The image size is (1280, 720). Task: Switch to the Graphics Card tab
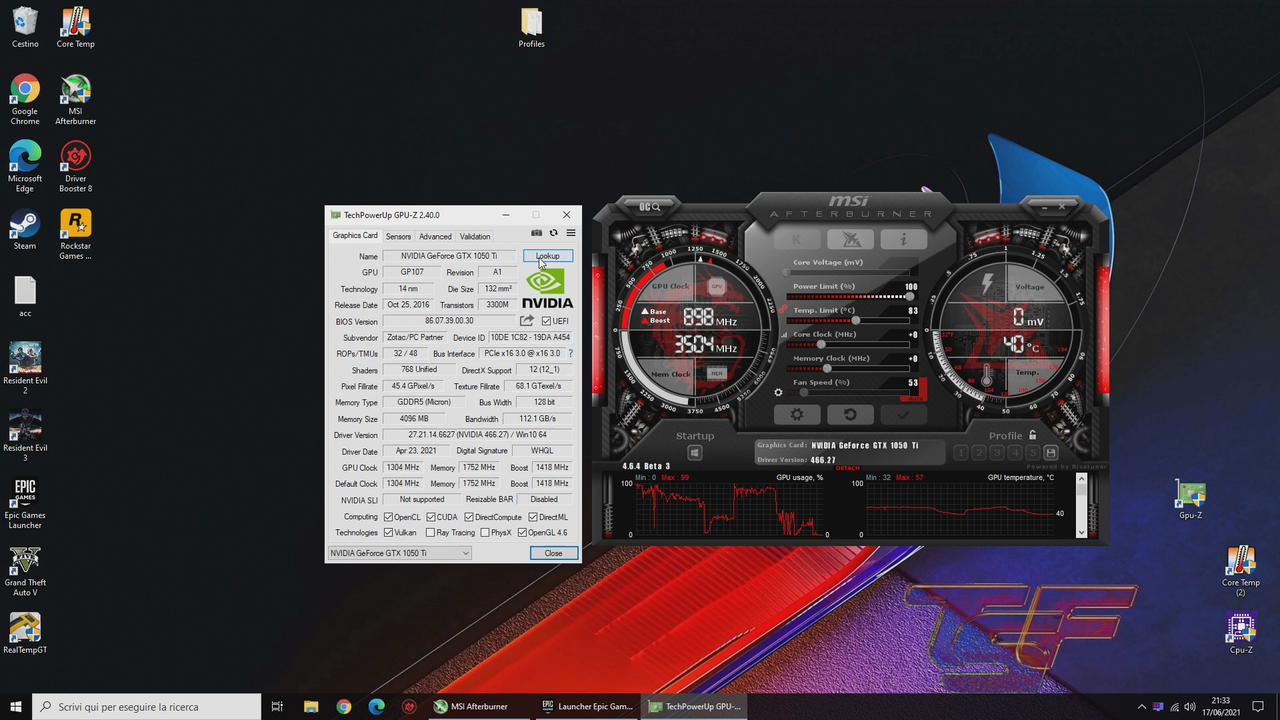coord(355,236)
